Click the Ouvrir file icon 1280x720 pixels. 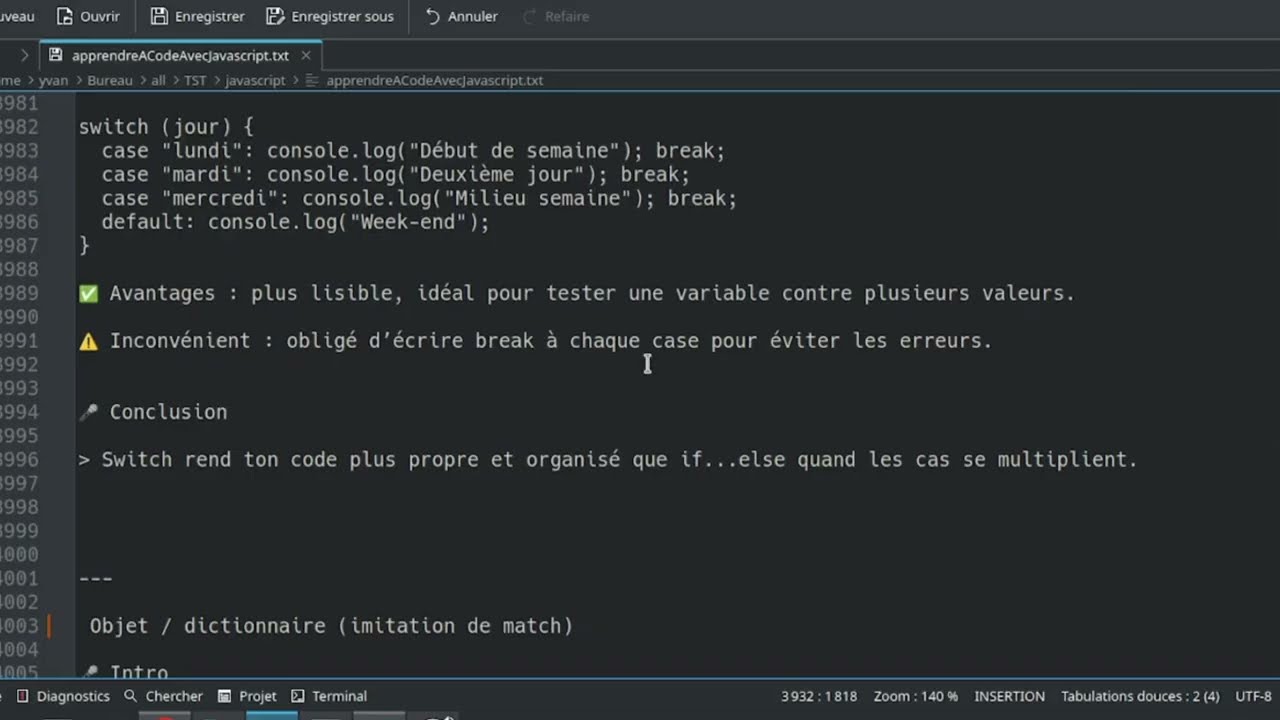65,16
